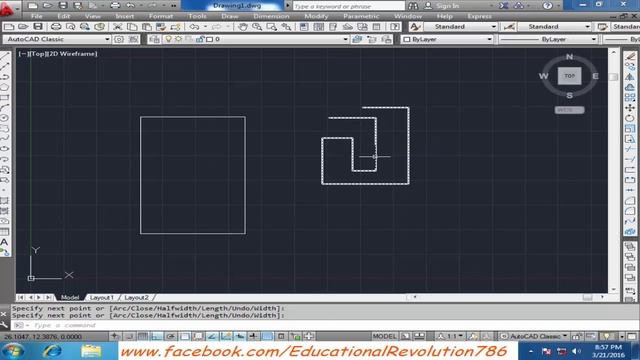The width and height of the screenshot is (640, 360).
Task: Click the Text Style icon
Action: pyautogui.click(x=415, y=27)
